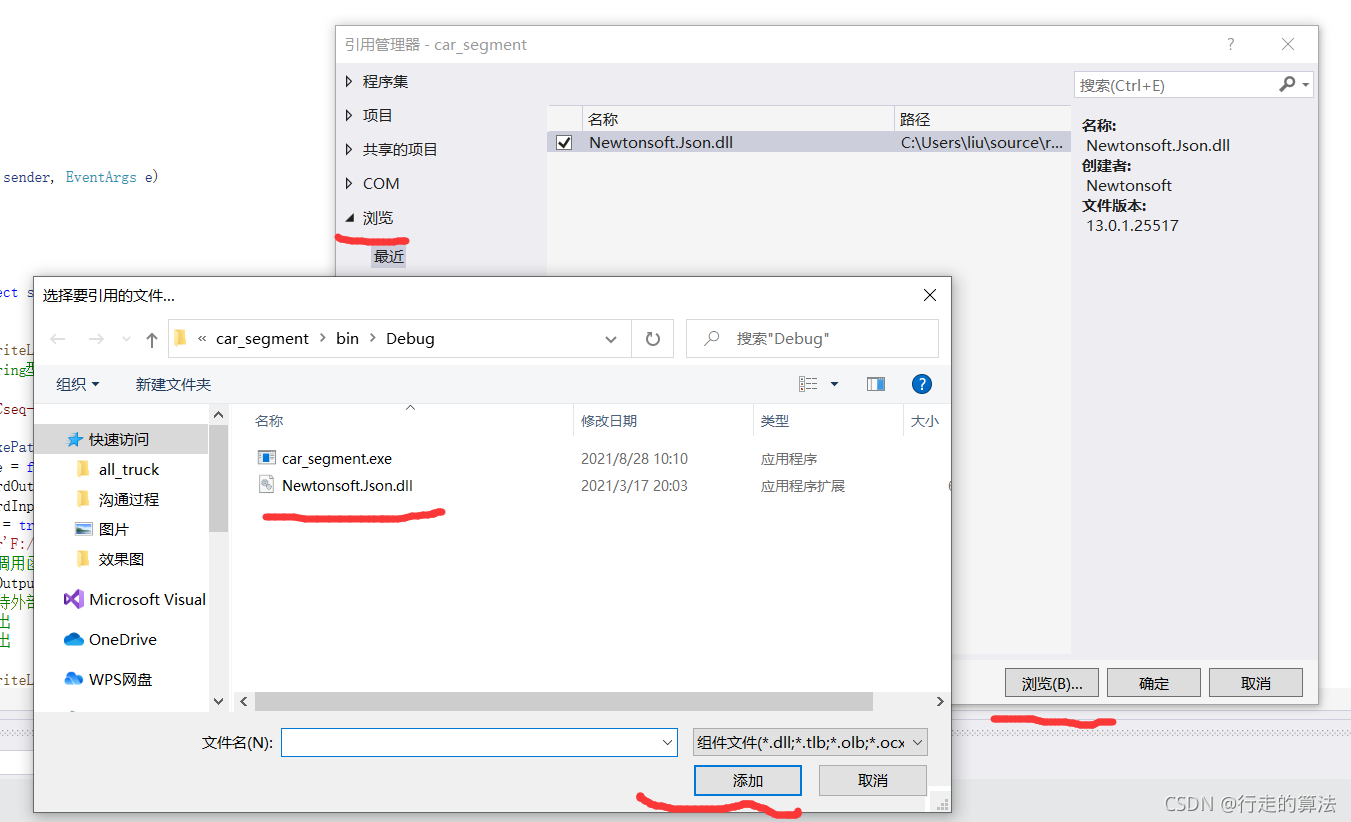
Task: Uncheck the Newtonsoft.Json.dll reference checkbox
Action: click(564, 142)
